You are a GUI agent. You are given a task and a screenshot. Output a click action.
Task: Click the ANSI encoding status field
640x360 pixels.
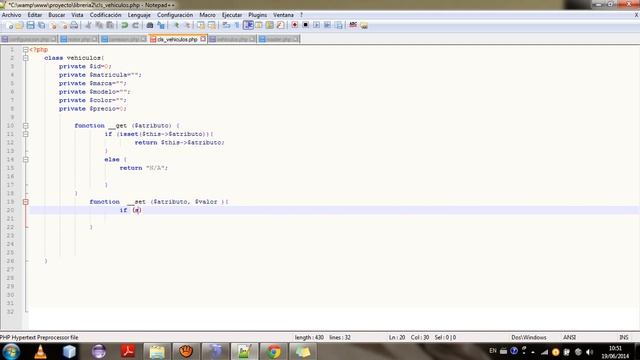pos(569,337)
